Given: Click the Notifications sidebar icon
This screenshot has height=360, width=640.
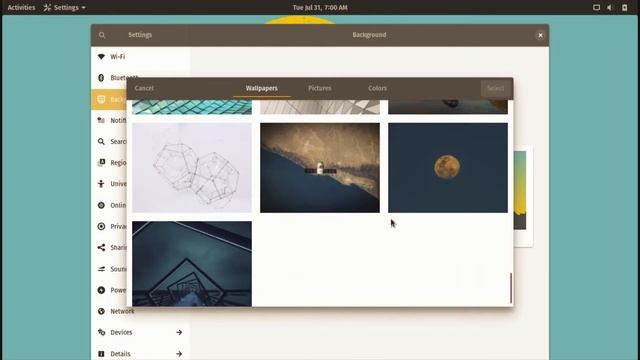Looking at the screenshot, I should click(x=101, y=120).
